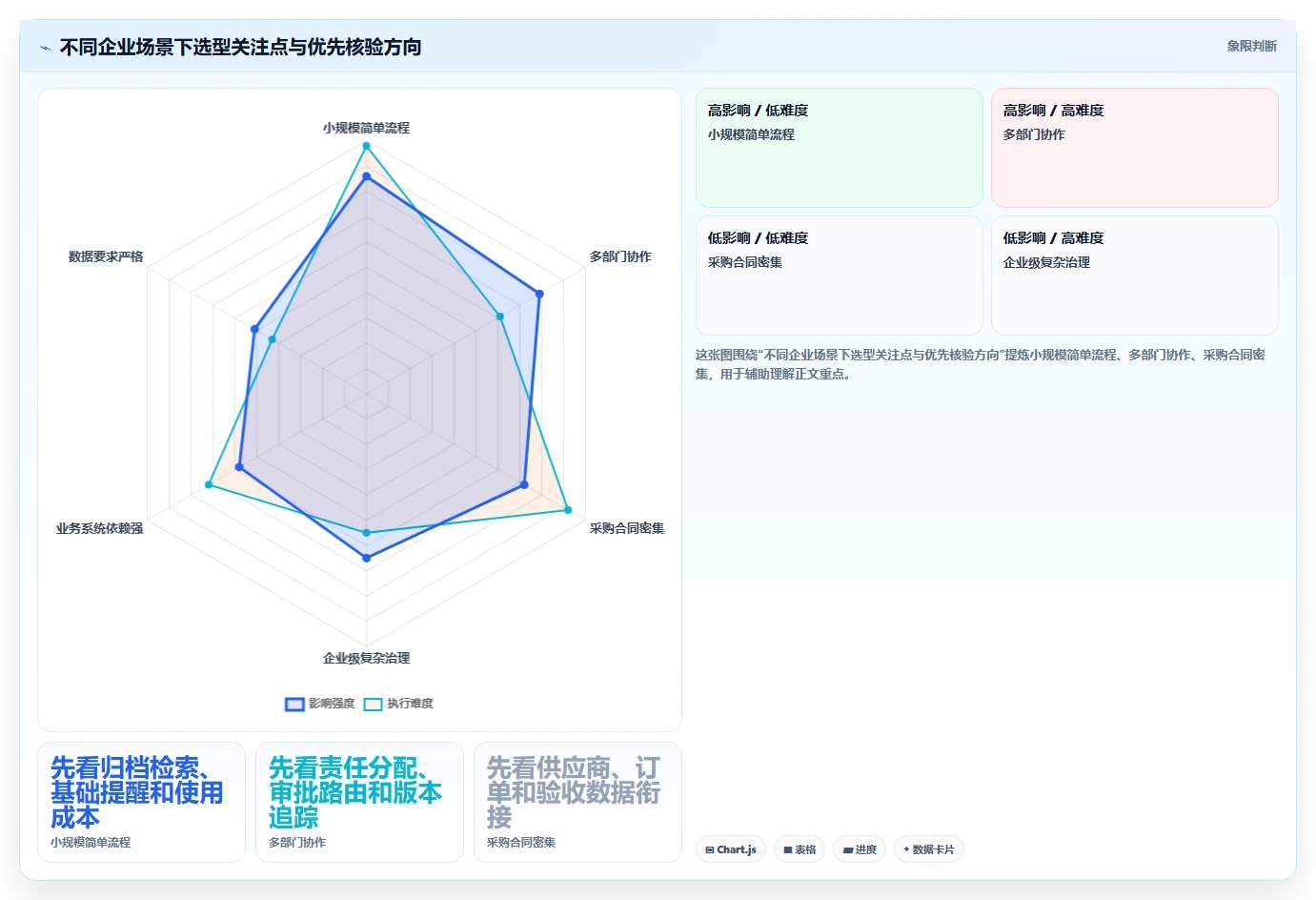Screen dimensions: 1316x900
Task: Select 执行难度 point on 小规模简单流程 axis
Action: (x=366, y=146)
